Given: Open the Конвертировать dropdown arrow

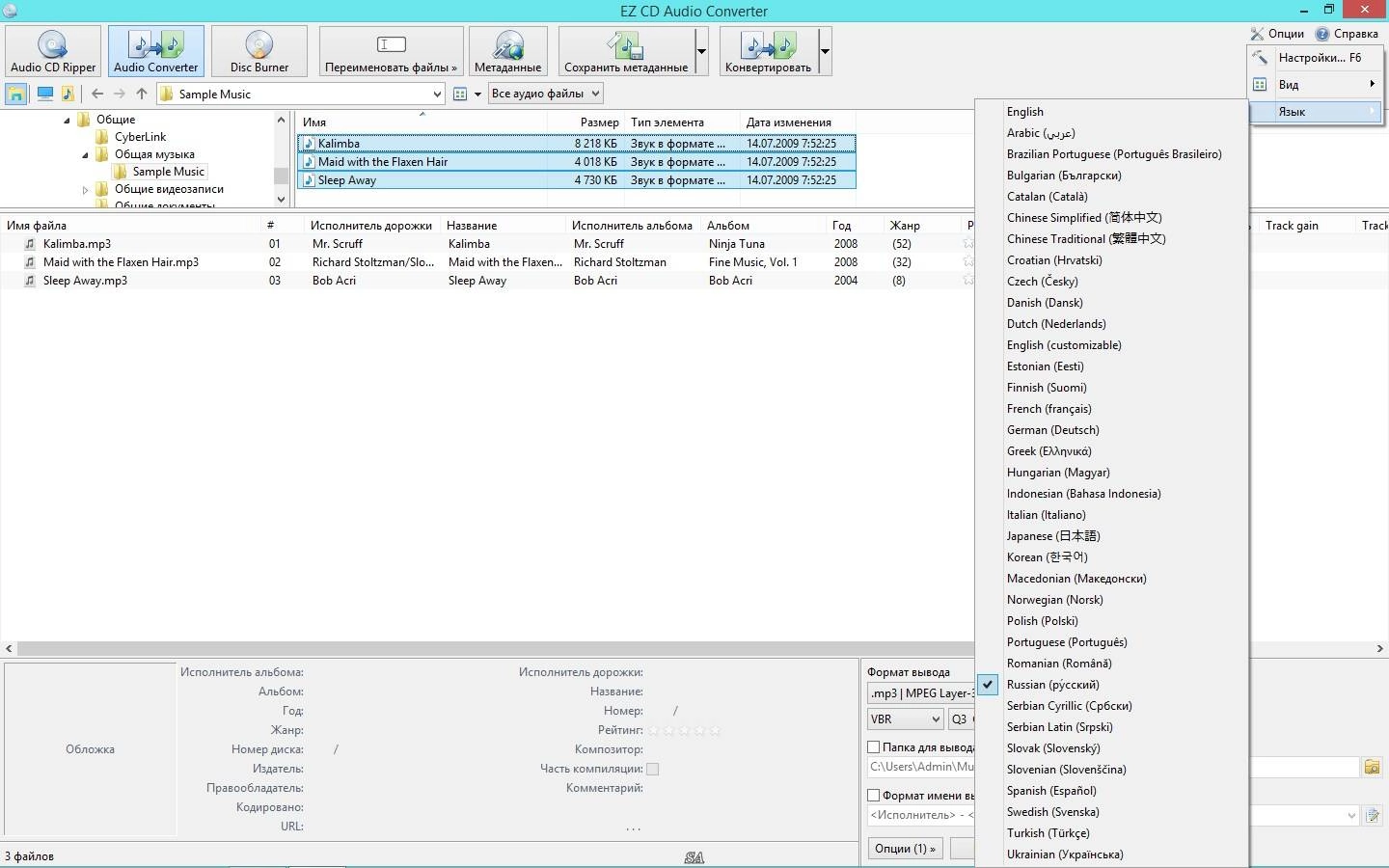Looking at the screenshot, I should (x=825, y=51).
